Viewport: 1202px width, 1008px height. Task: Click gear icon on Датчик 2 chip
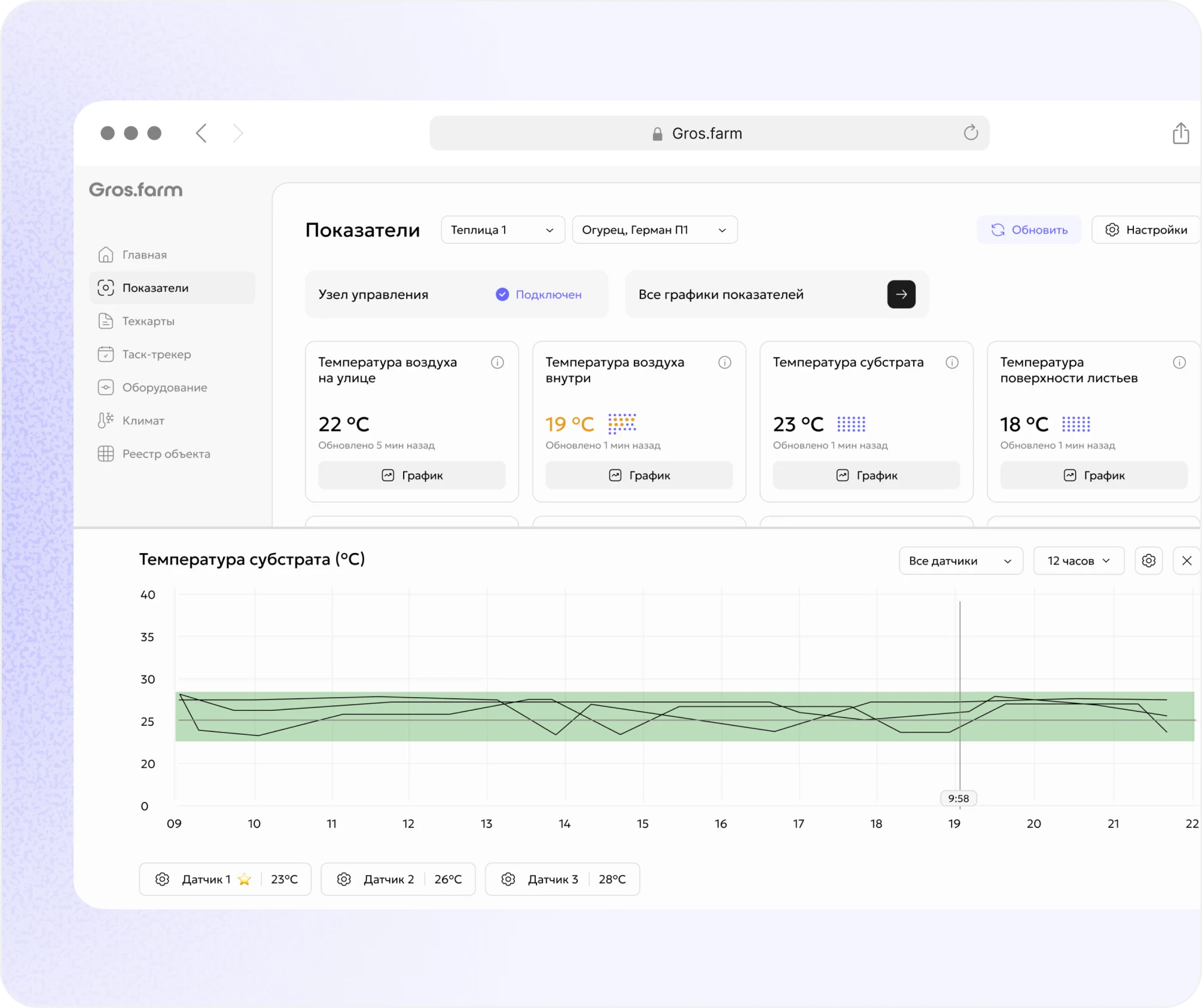344,879
